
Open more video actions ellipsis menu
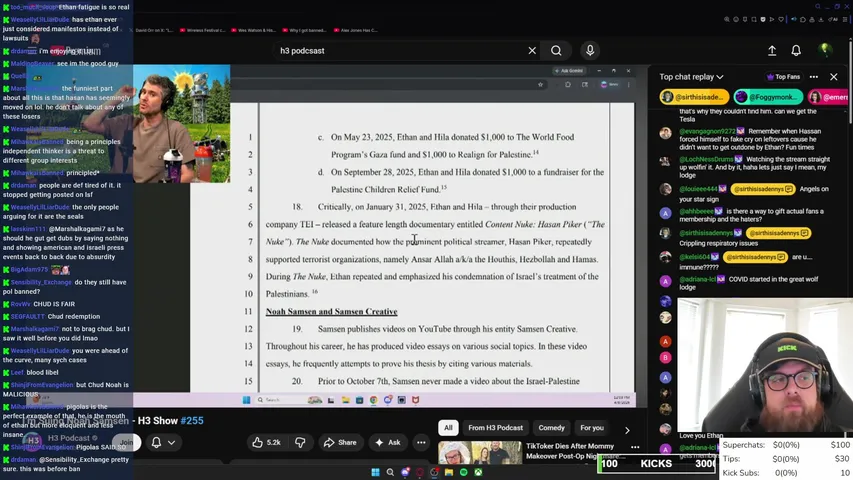(x=421, y=442)
